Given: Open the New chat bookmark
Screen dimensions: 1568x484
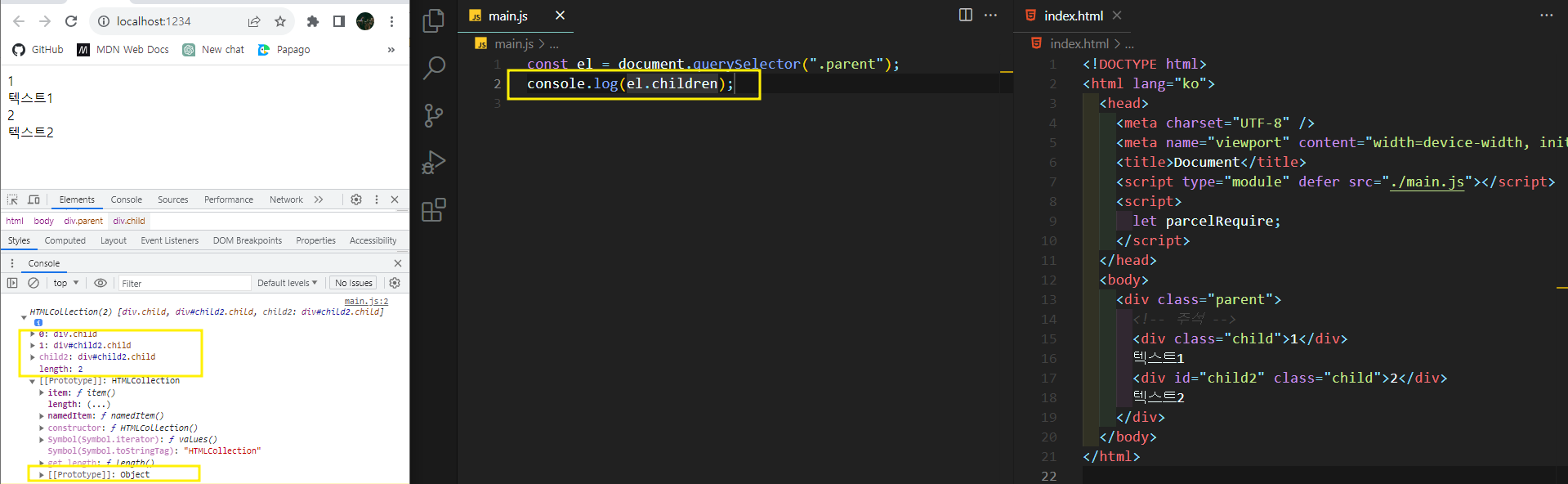Looking at the screenshot, I should point(213,50).
